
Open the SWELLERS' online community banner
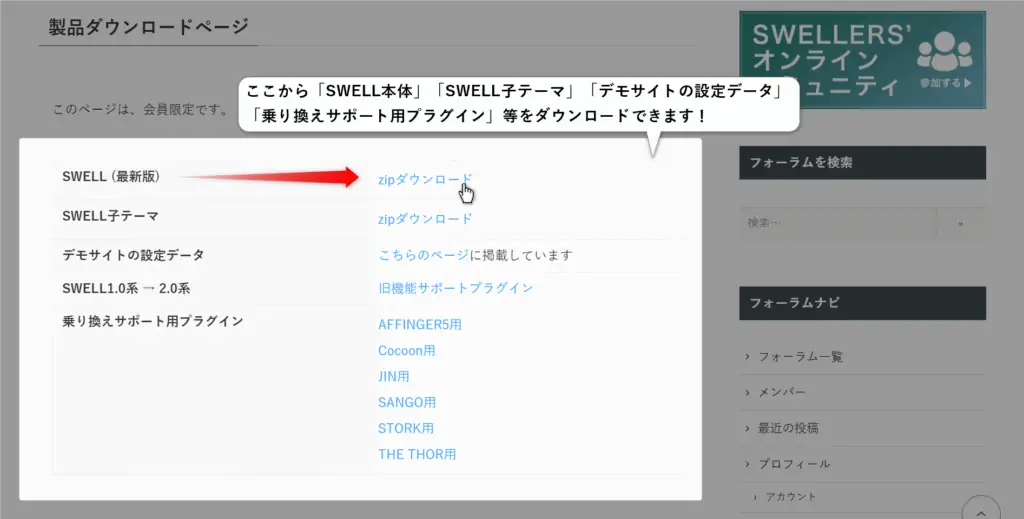point(862,59)
